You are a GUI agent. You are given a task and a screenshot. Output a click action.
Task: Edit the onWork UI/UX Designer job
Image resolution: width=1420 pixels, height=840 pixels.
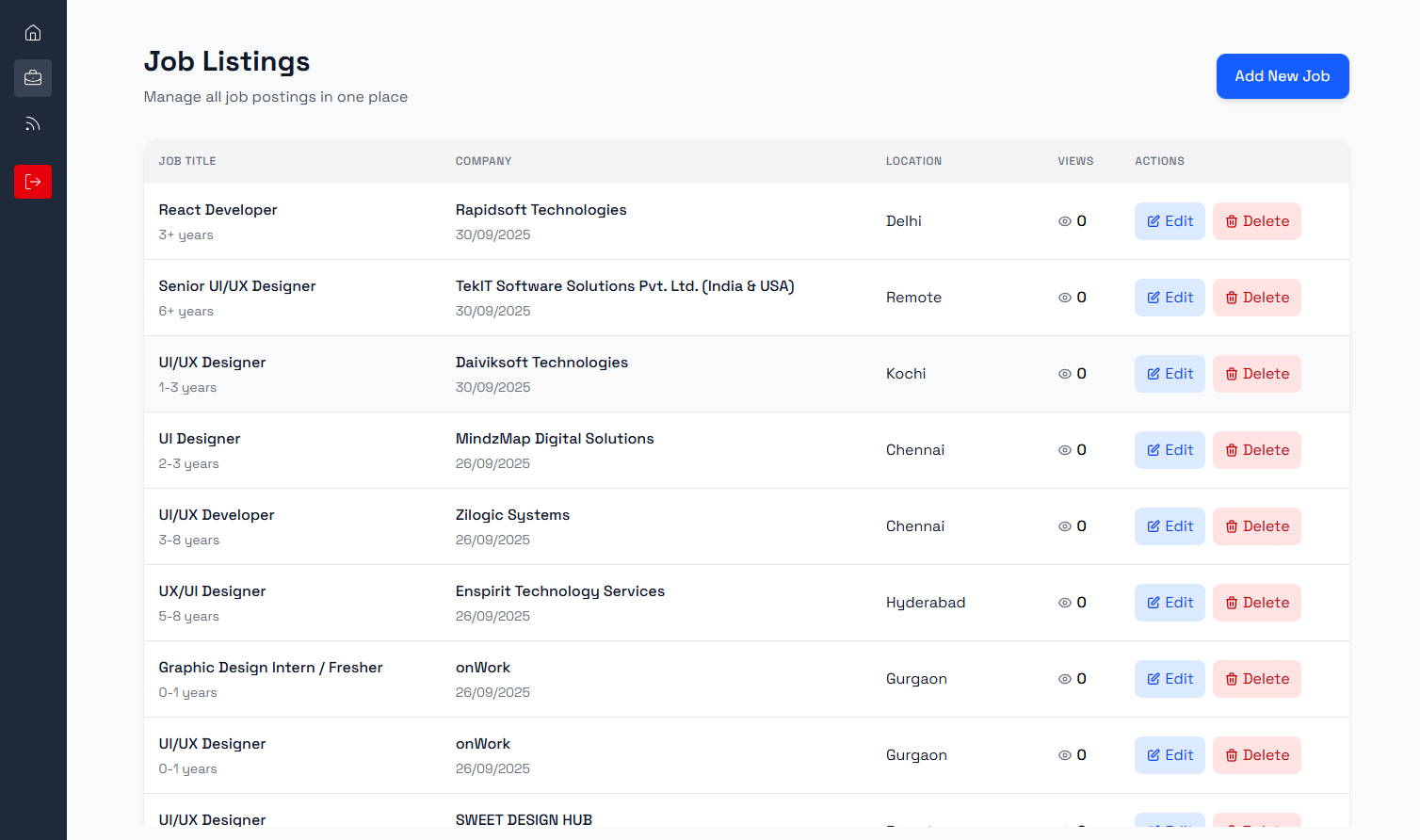(x=1170, y=755)
